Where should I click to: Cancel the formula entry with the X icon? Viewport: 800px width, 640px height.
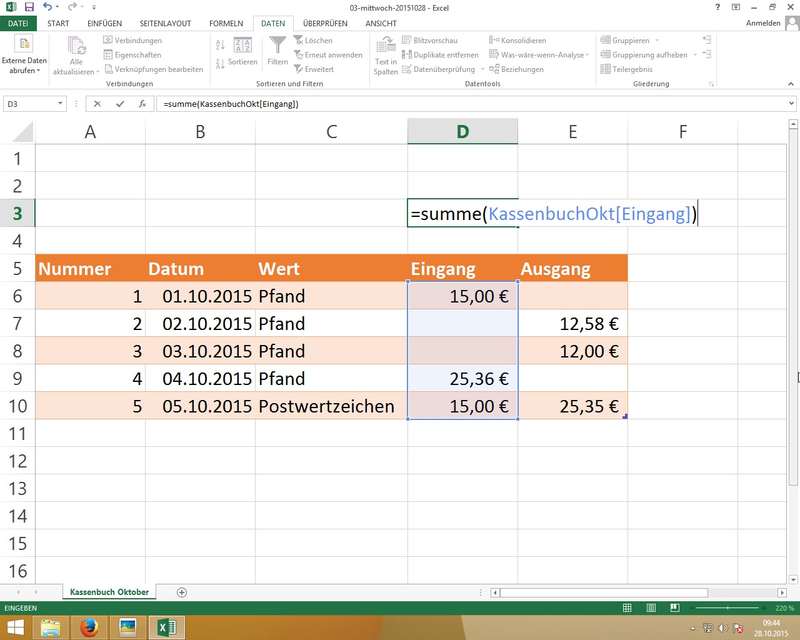coord(97,104)
